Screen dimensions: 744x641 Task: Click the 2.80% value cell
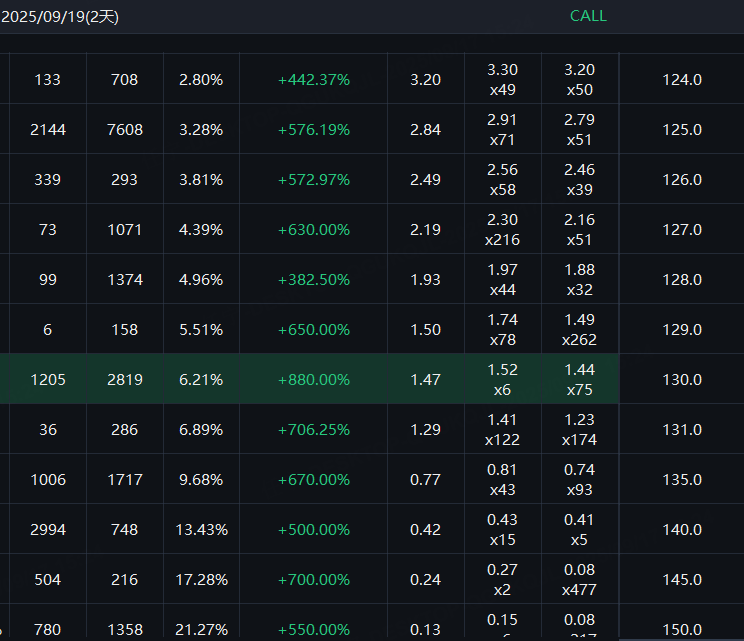(201, 80)
